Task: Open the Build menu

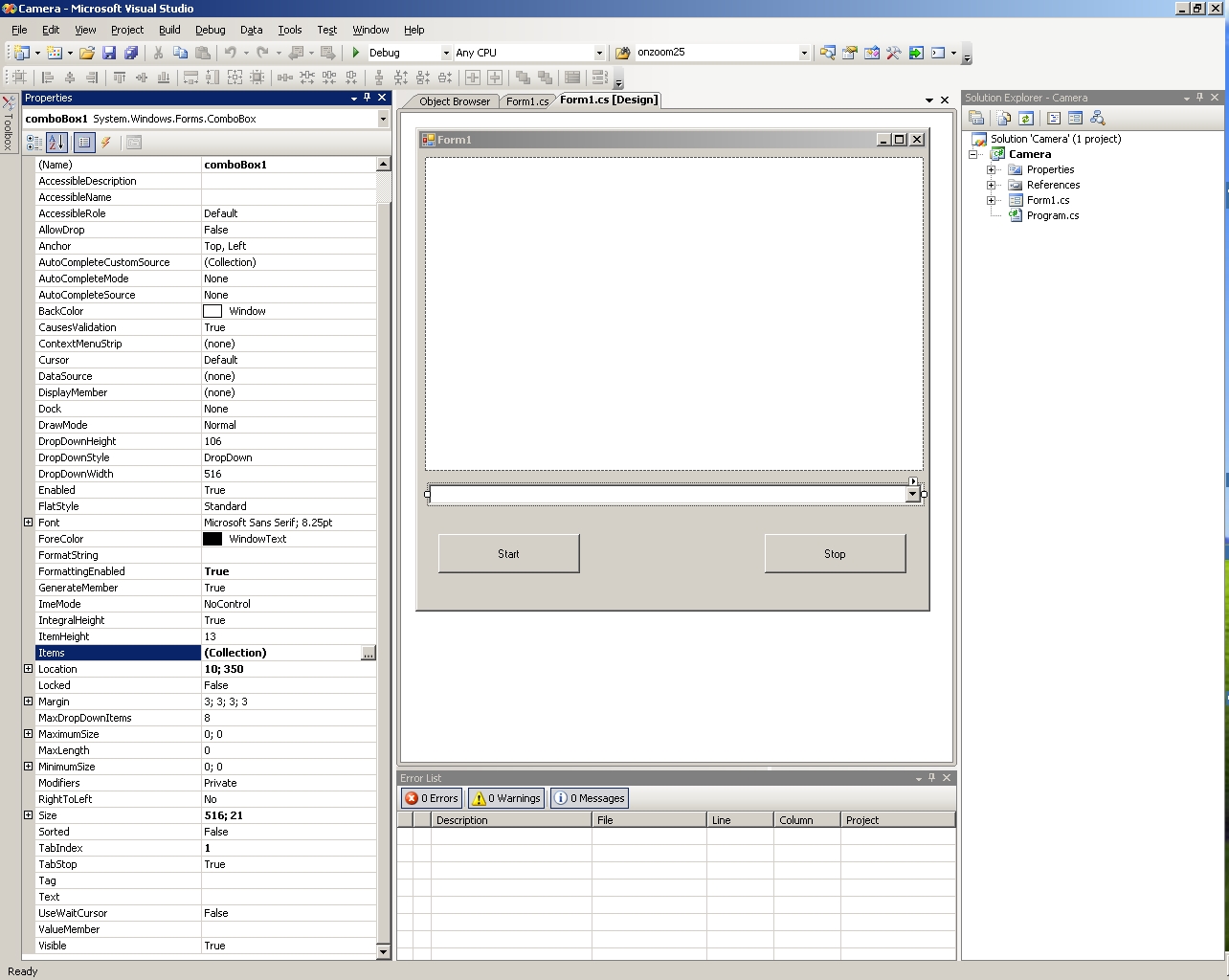Action: click(169, 30)
